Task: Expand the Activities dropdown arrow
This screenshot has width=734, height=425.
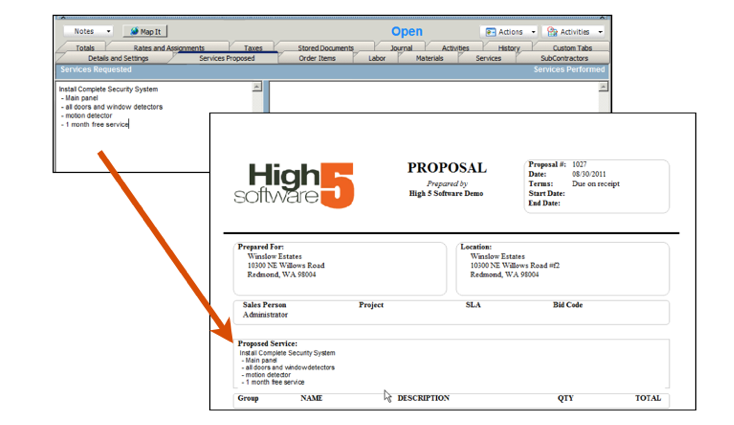Action: (600, 32)
